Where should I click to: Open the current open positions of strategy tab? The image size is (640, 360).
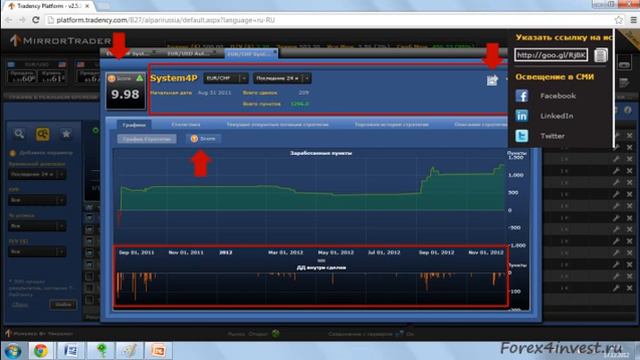pos(278,124)
